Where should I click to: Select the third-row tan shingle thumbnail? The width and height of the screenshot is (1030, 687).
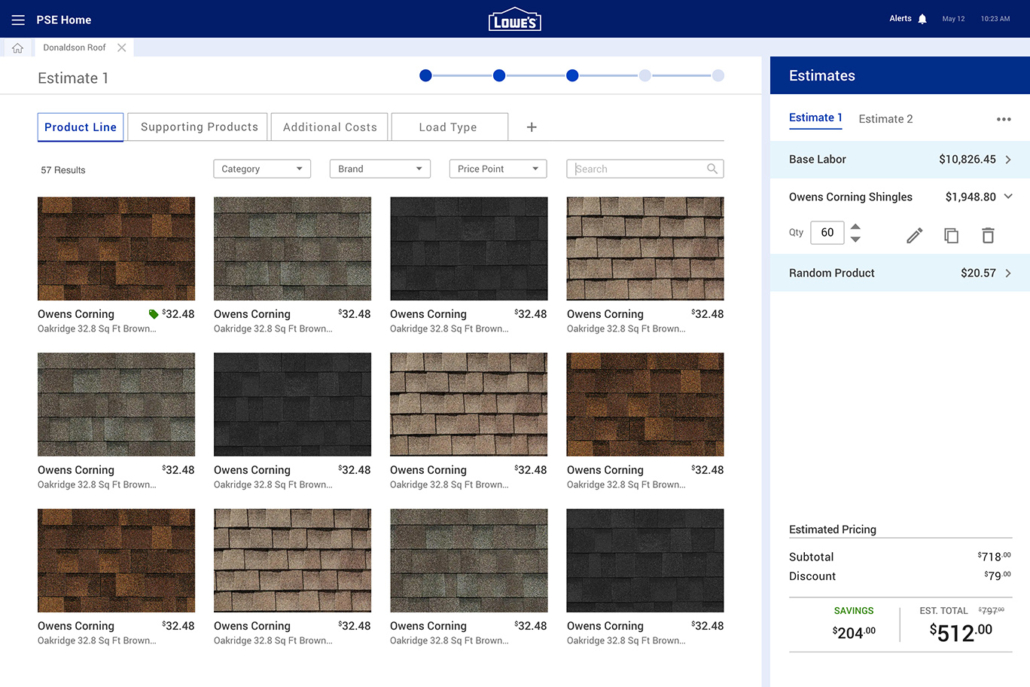[x=292, y=561]
